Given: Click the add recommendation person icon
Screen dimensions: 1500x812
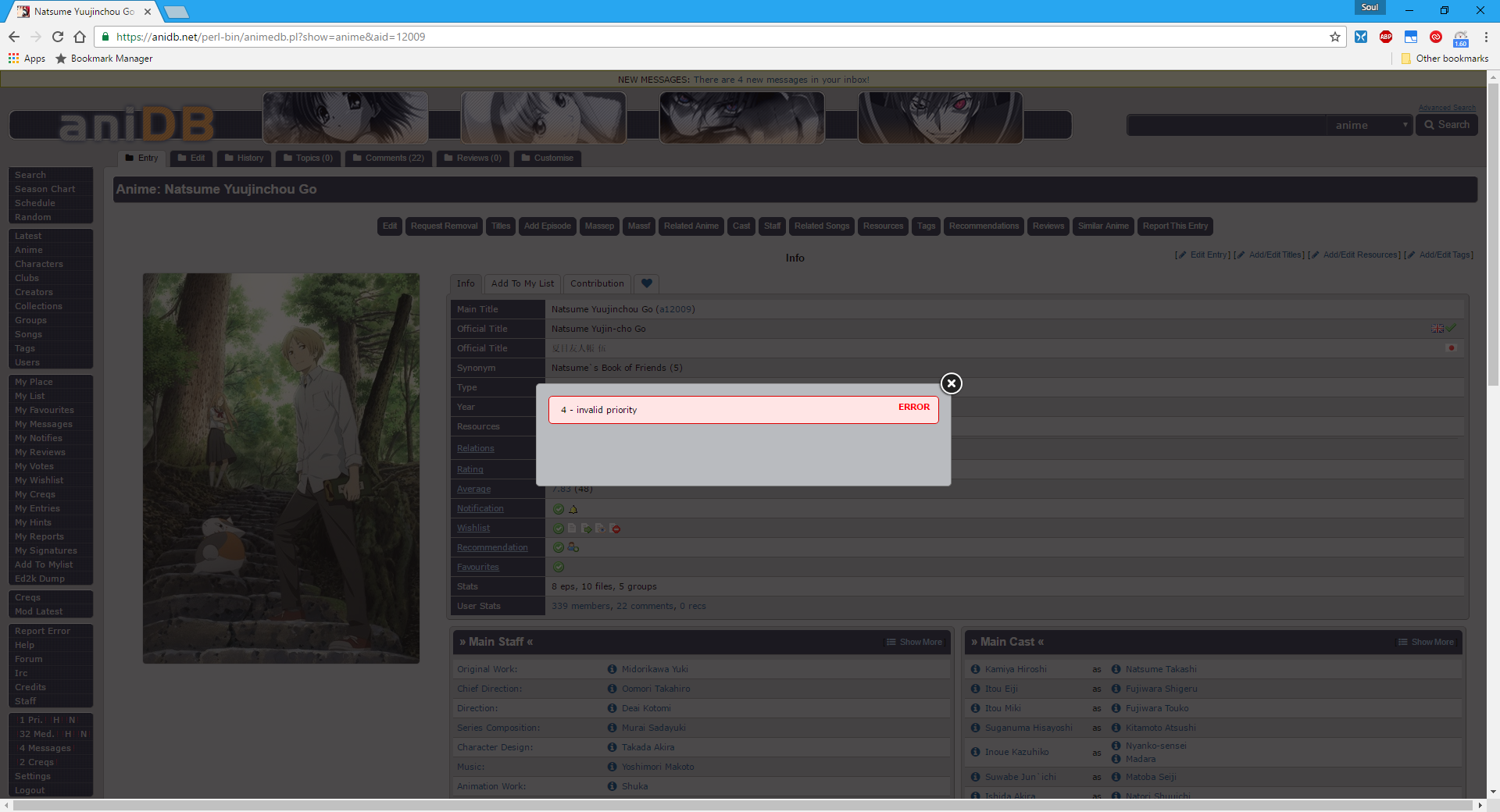Looking at the screenshot, I should tap(573, 548).
